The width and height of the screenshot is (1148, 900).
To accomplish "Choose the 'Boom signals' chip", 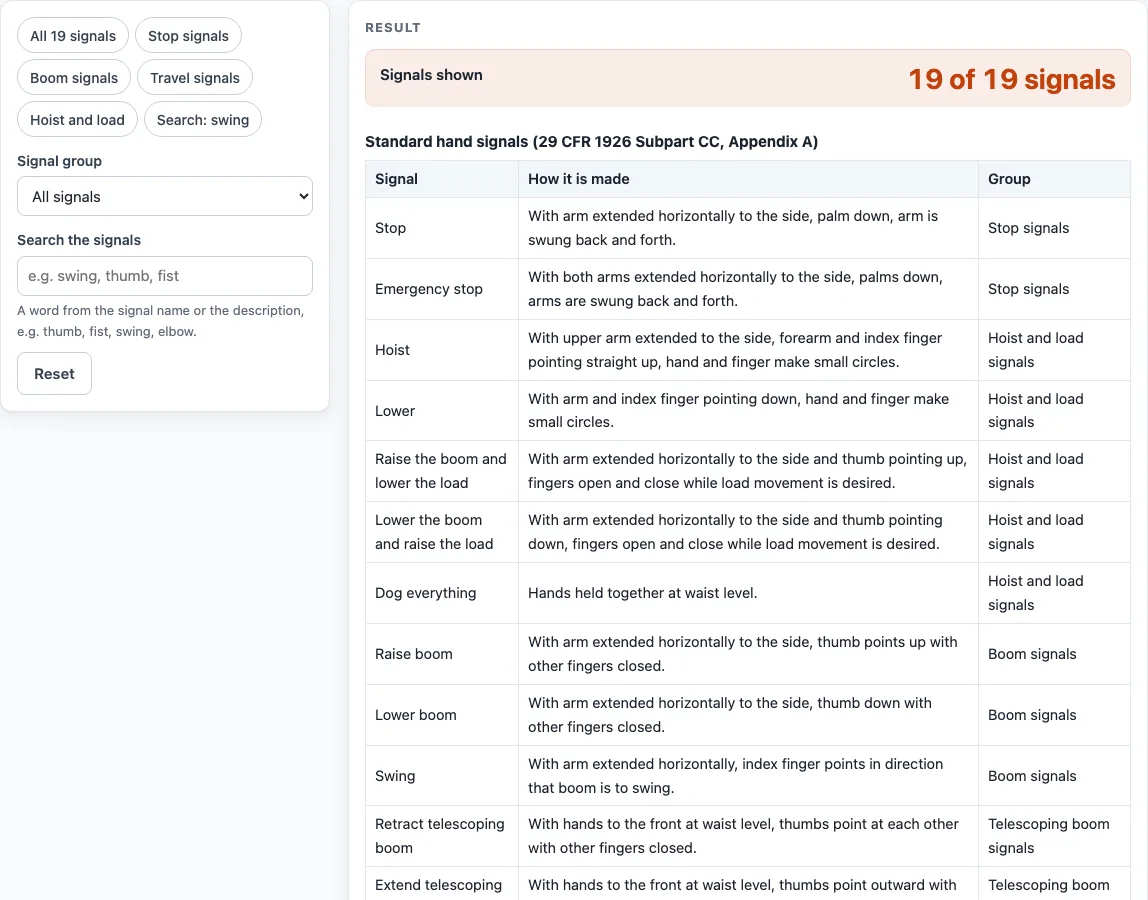I will [x=74, y=78].
